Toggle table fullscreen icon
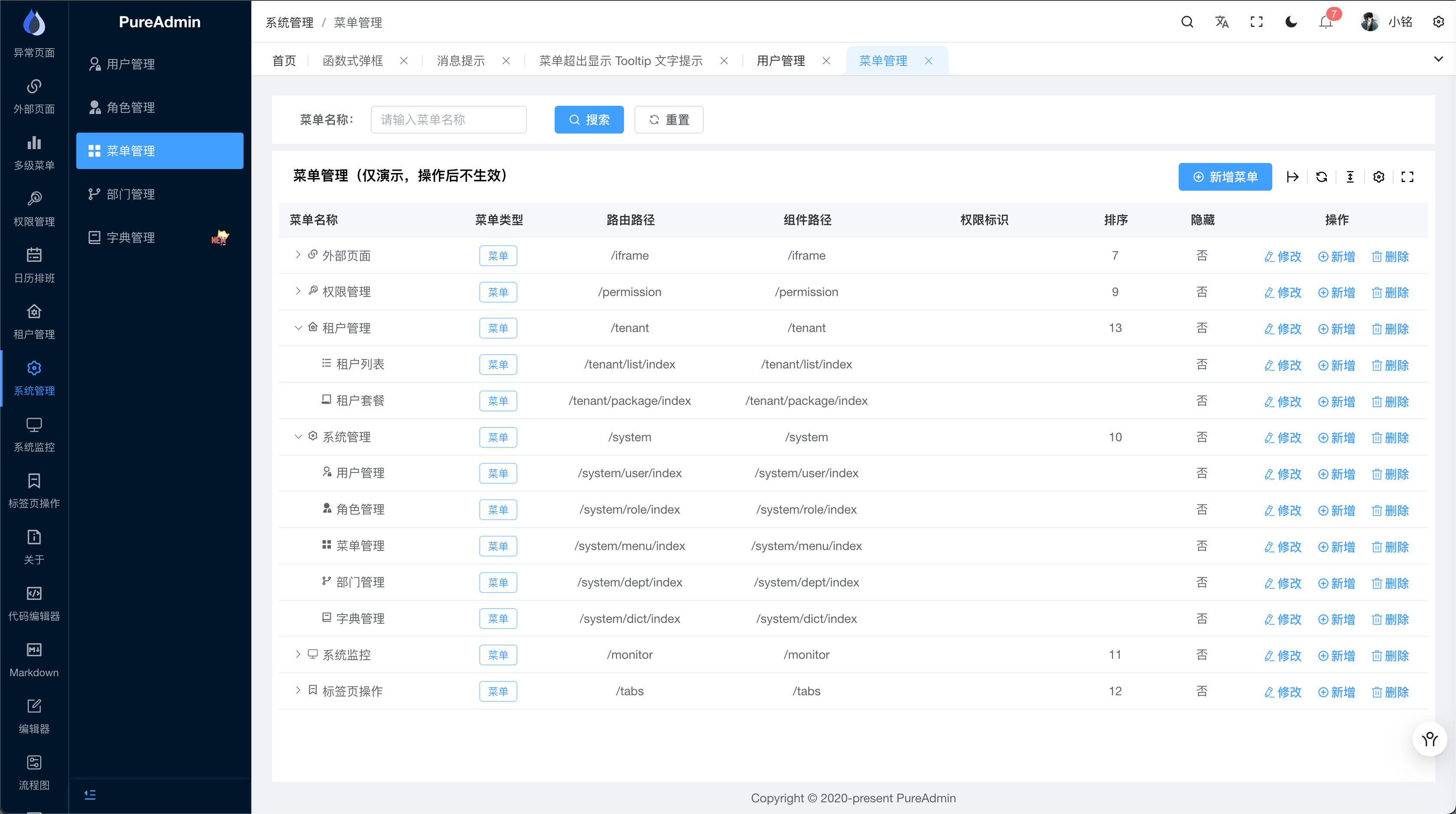This screenshot has width=1456, height=814. [1407, 177]
